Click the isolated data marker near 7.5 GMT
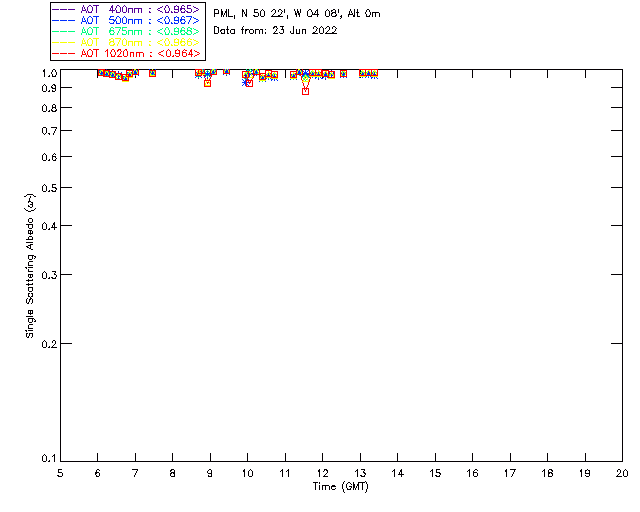Image resolution: width=640 pixels, height=512 pixels. (153, 73)
